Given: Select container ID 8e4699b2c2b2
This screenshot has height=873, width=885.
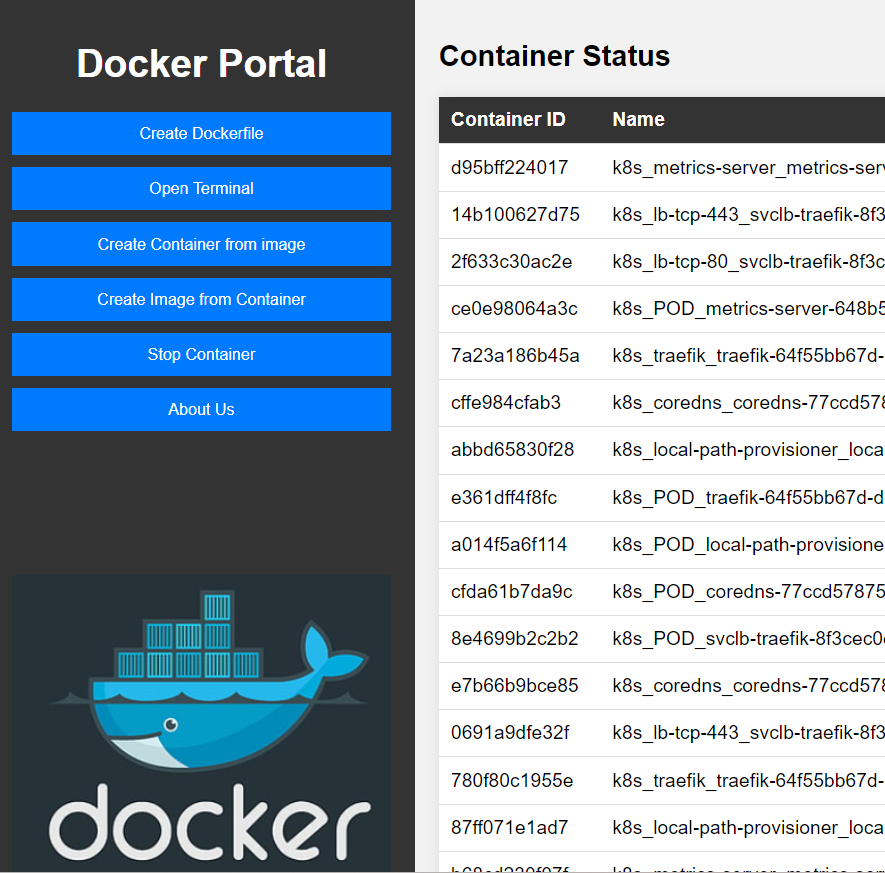Looking at the screenshot, I should click(x=515, y=638).
